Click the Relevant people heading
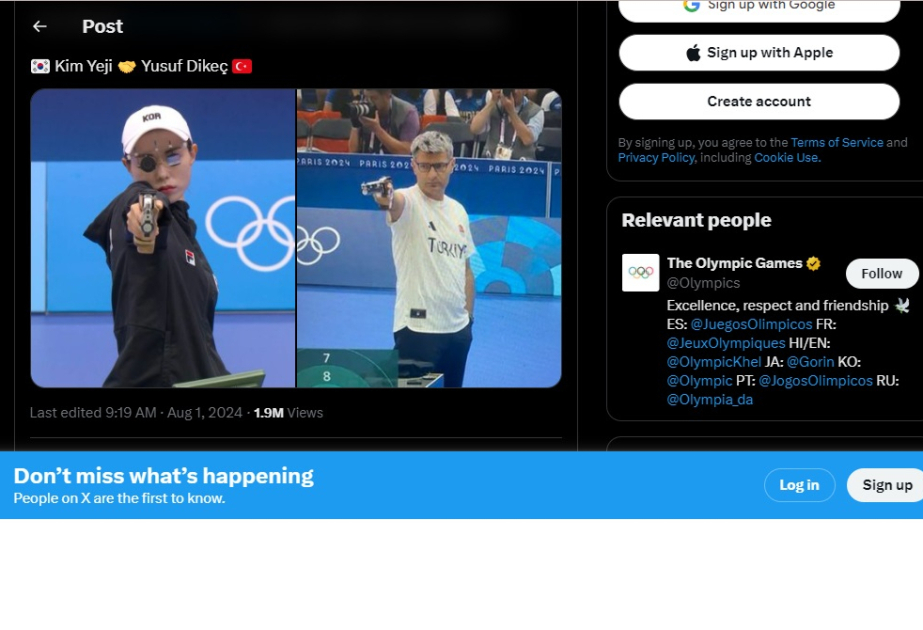The height and width of the screenshot is (630, 923). (696, 220)
